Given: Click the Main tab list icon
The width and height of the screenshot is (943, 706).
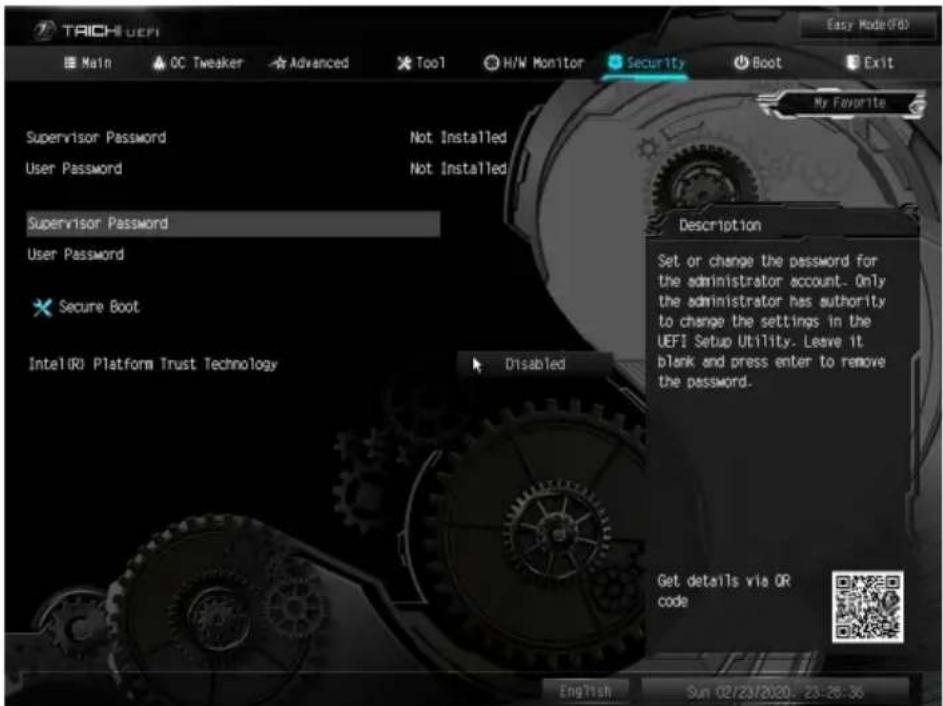Looking at the screenshot, I should pos(70,63).
